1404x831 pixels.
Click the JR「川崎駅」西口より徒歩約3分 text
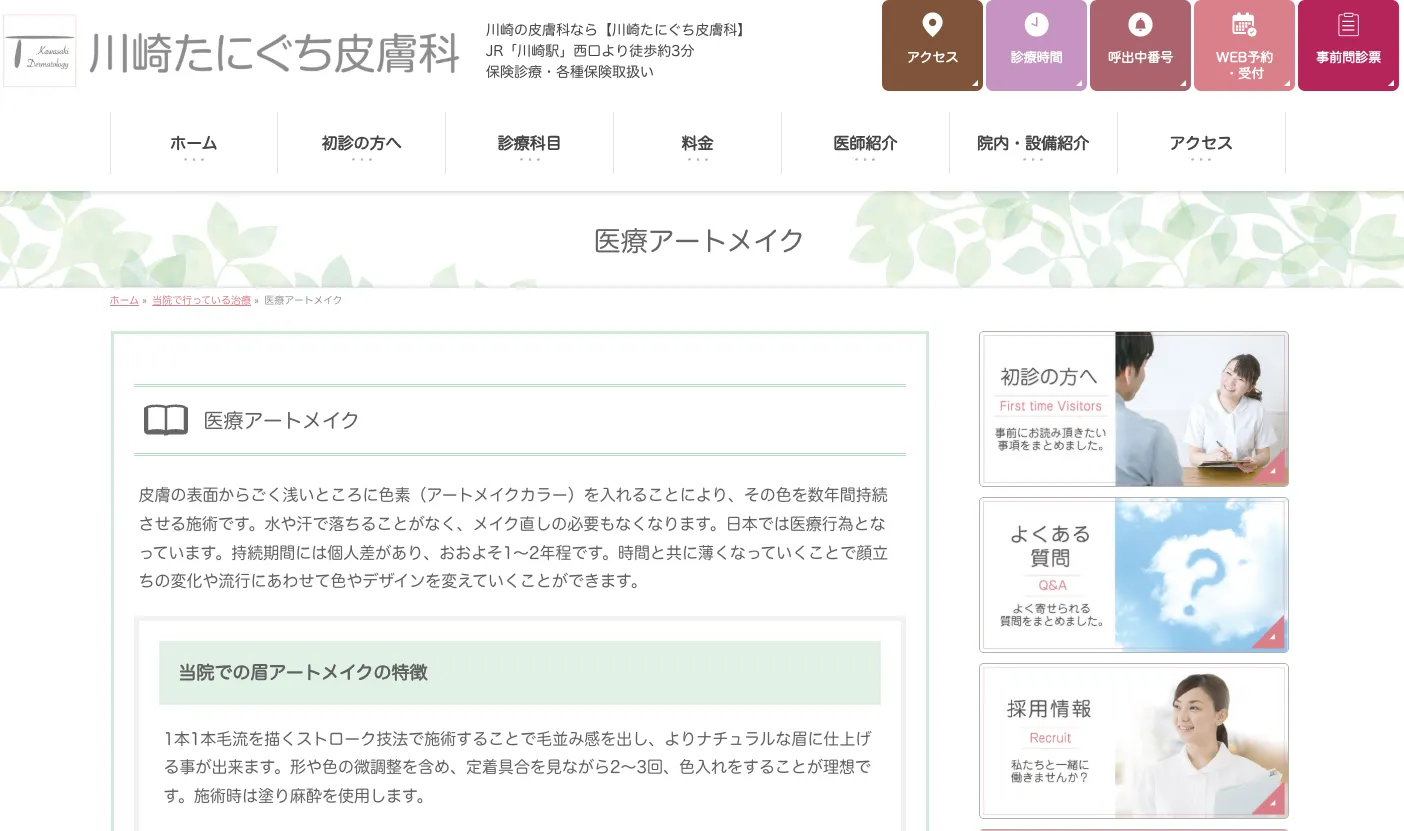[590, 50]
